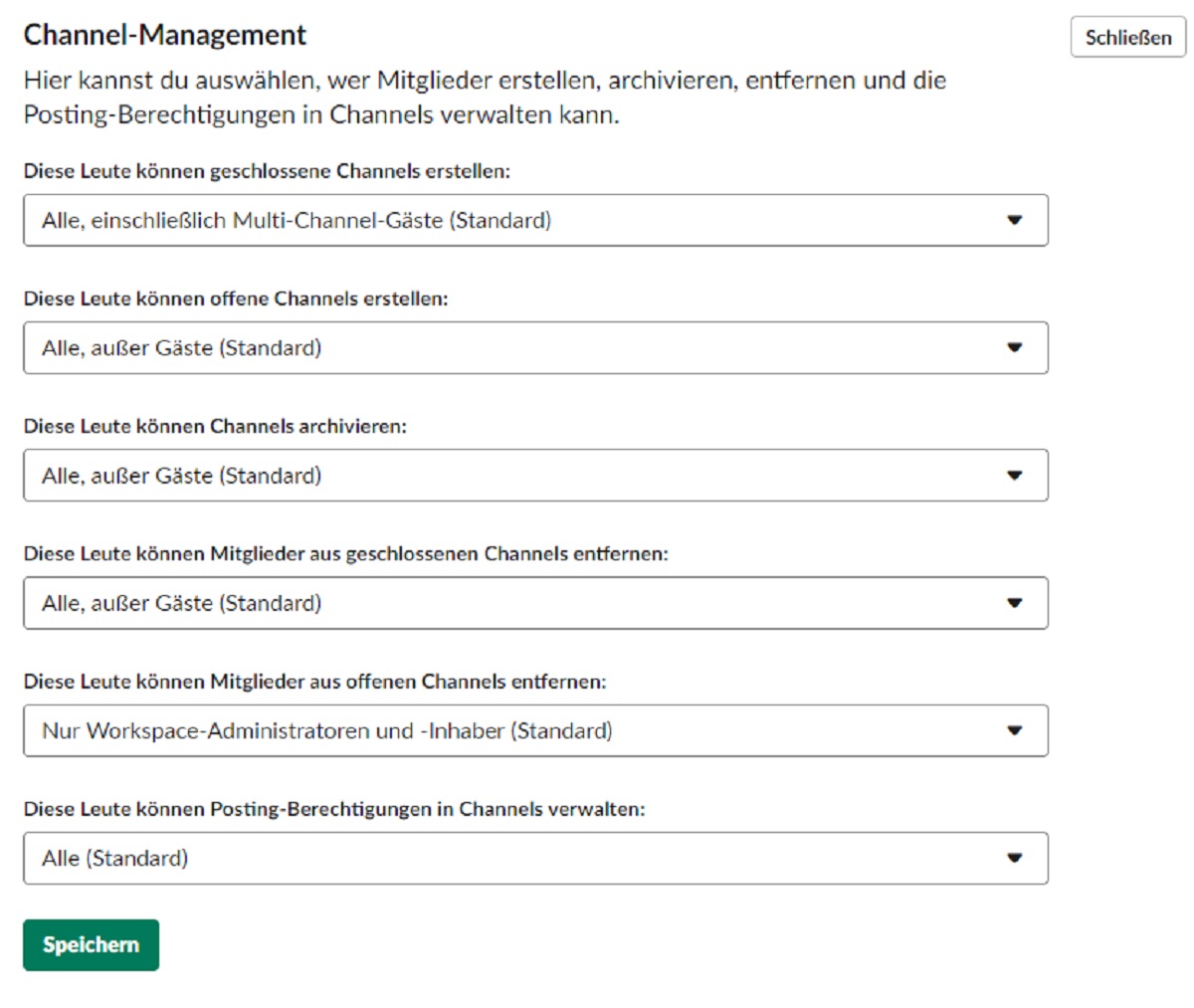Viewport: 1194px width, 1008px height.
Task: Open the posting permissions management dropdown
Action: tap(535, 858)
